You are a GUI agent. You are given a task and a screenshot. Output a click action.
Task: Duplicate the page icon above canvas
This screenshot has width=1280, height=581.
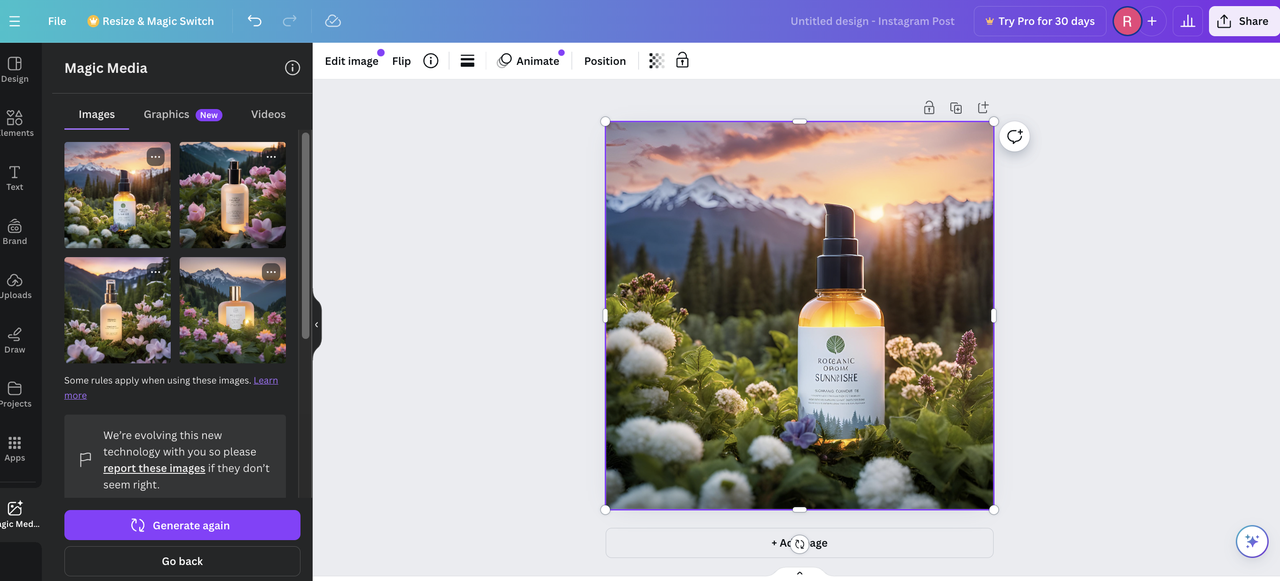pos(956,107)
